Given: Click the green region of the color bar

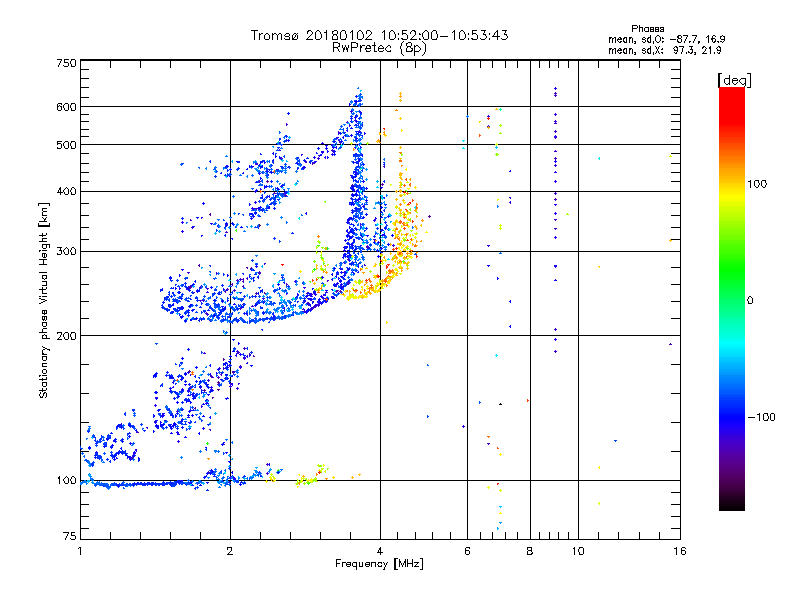Looking at the screenshot, I should pyautogui.click(x=732, y=270).
